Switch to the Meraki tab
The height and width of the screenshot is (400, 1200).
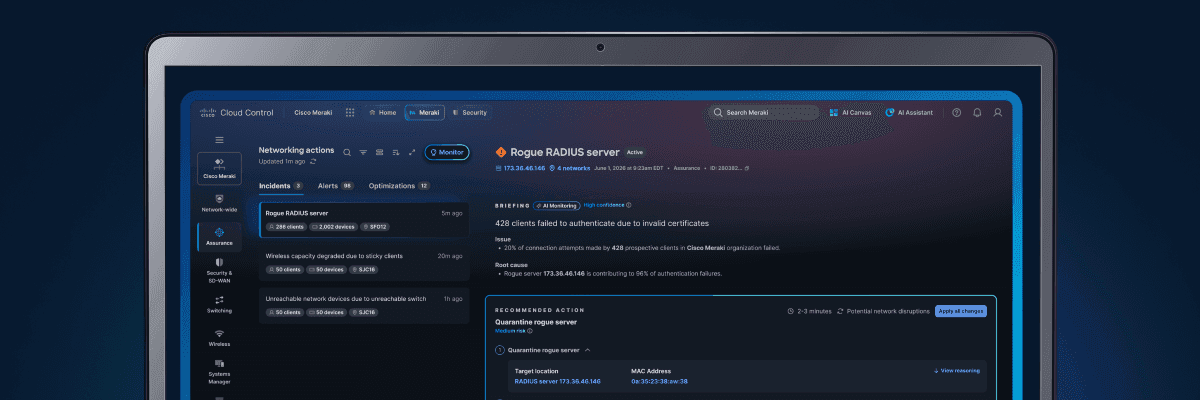(424, 113)
